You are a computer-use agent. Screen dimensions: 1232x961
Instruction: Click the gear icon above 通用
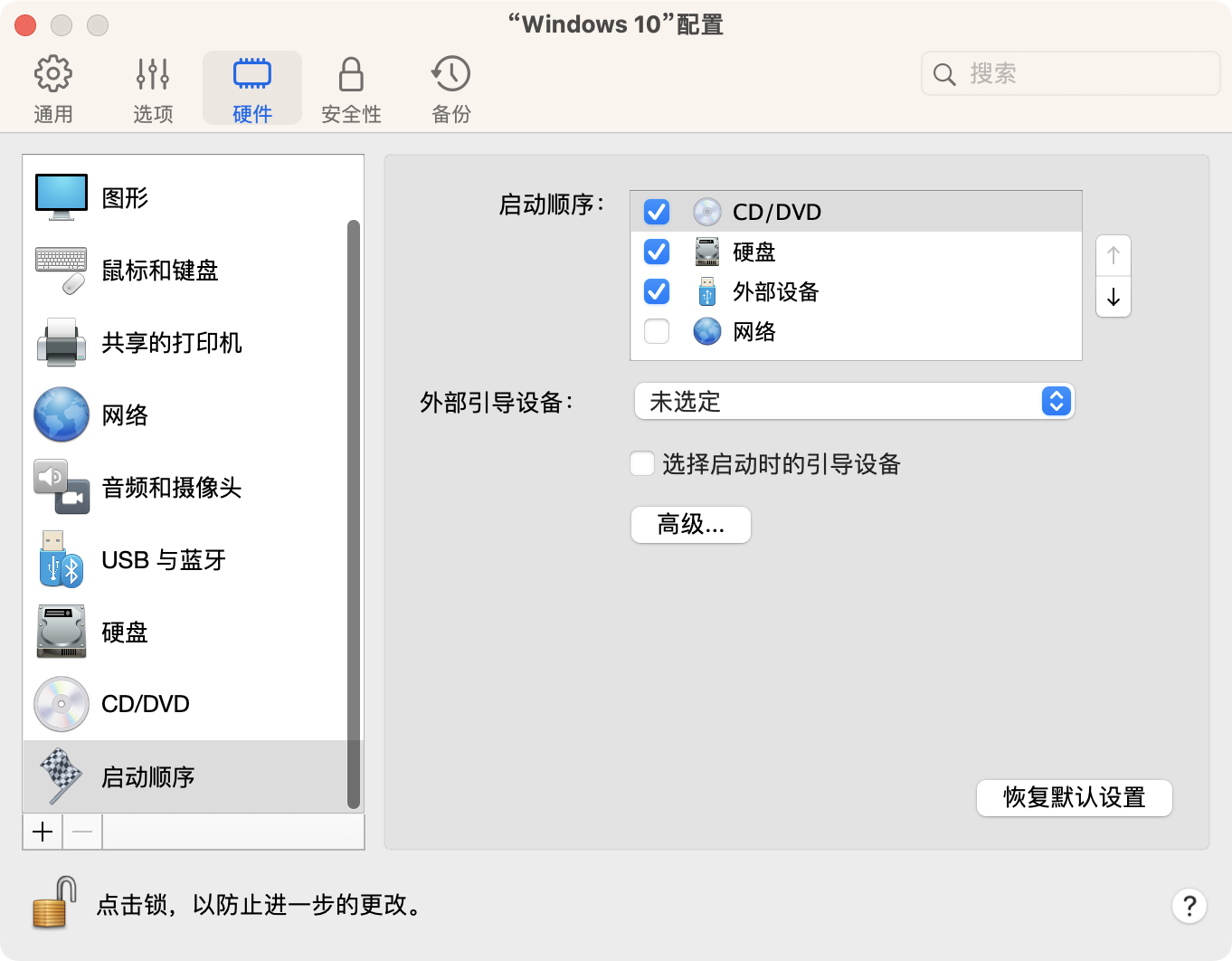point(53,73)
